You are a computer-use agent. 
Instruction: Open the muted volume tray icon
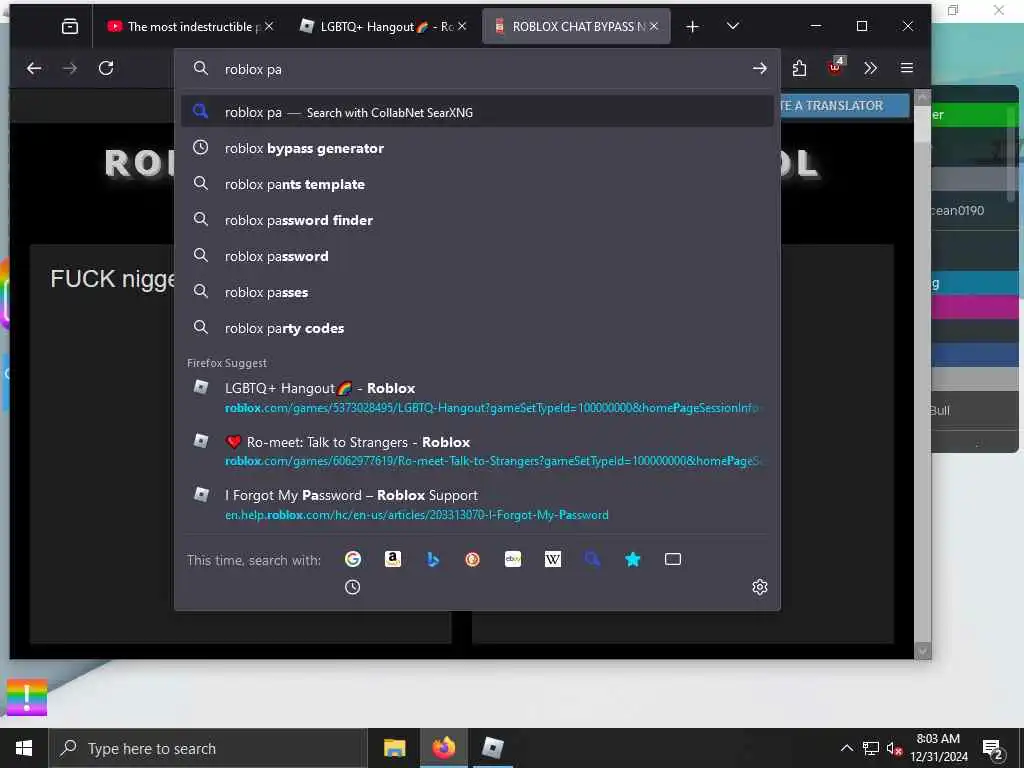(895, 748)
